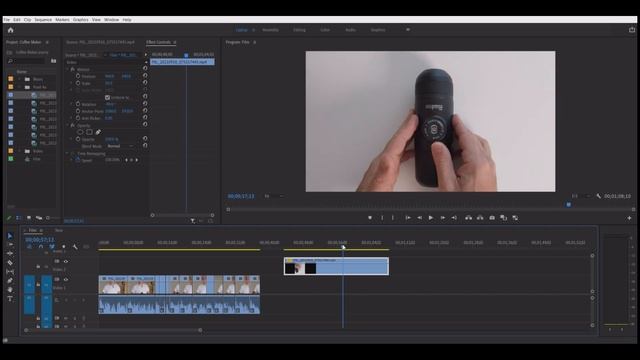Click the timeline display settings wrench
The height and width of the screenshot is (360, 640).
click(x=75, y=247)
